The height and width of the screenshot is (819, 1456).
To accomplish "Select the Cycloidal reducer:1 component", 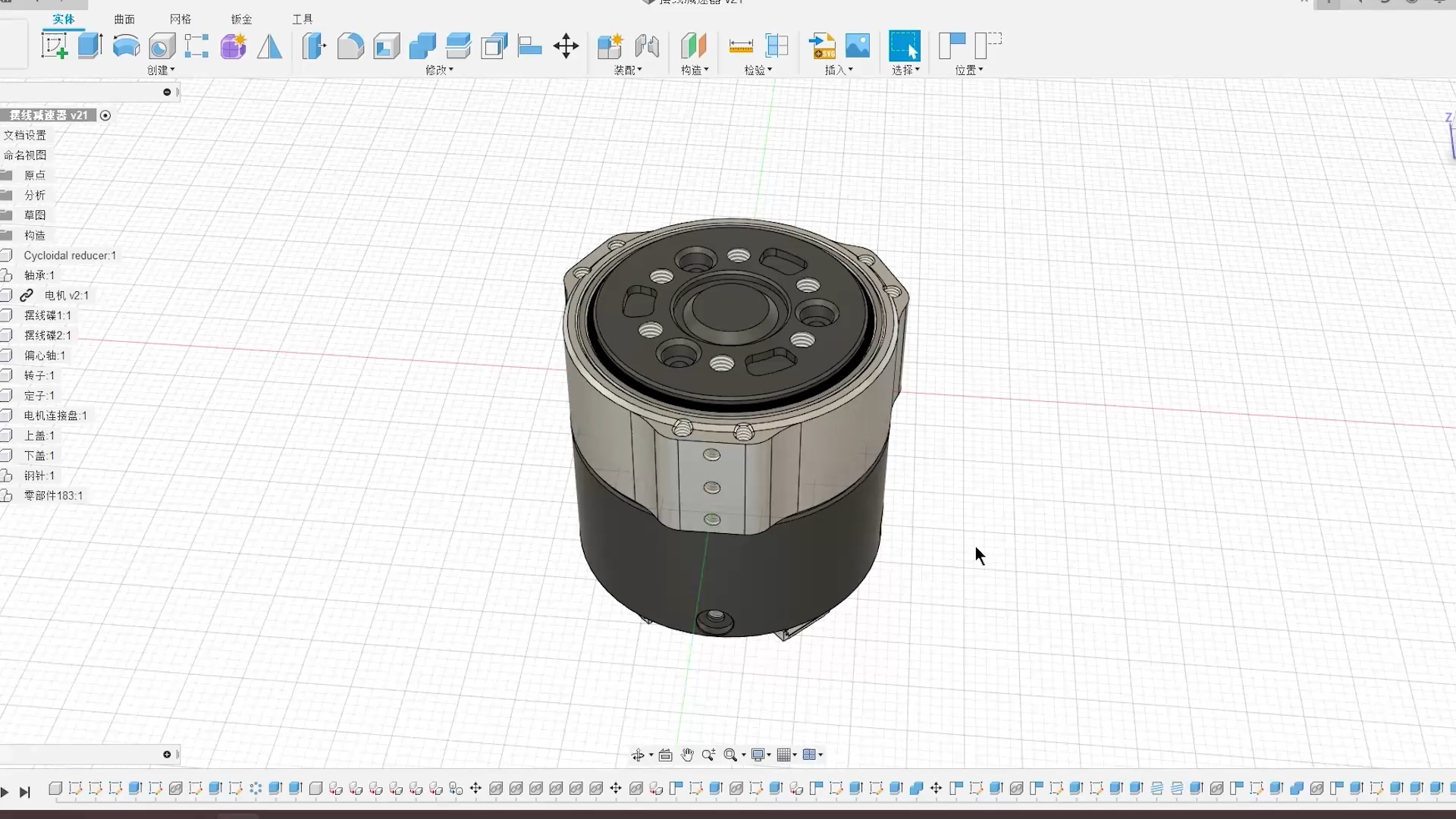I will pyautogui.click(x=70, y=256).
